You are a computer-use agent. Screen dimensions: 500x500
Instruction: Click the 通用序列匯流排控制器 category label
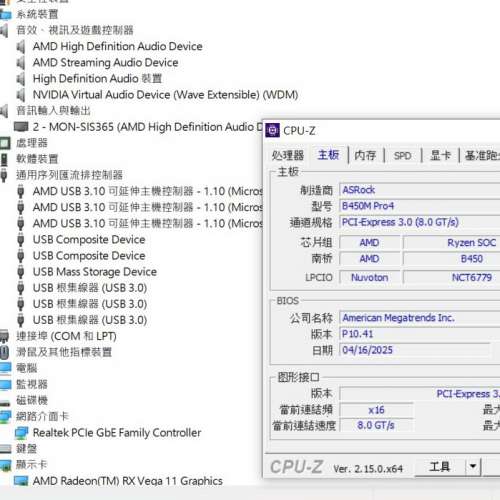70,175
